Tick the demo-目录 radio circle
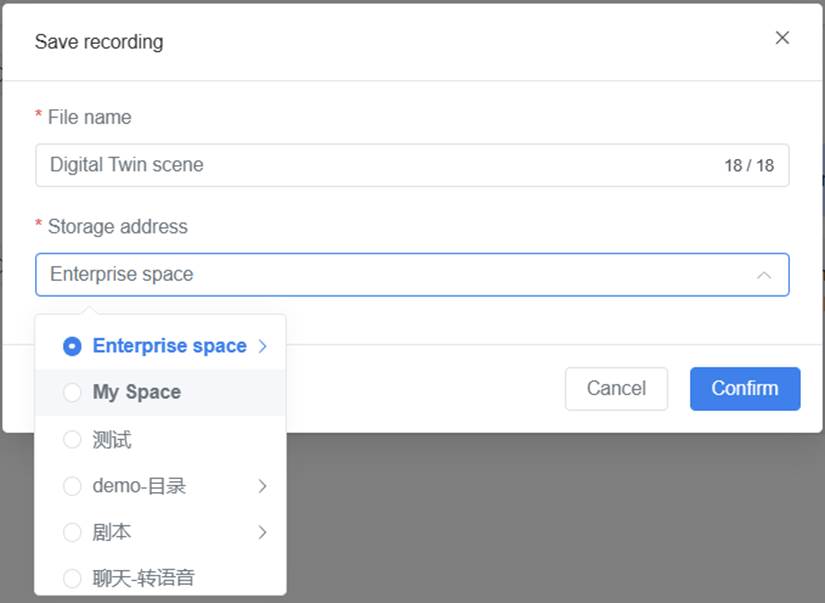The width and height of the screenshot is (825, 603). [72, 486]
